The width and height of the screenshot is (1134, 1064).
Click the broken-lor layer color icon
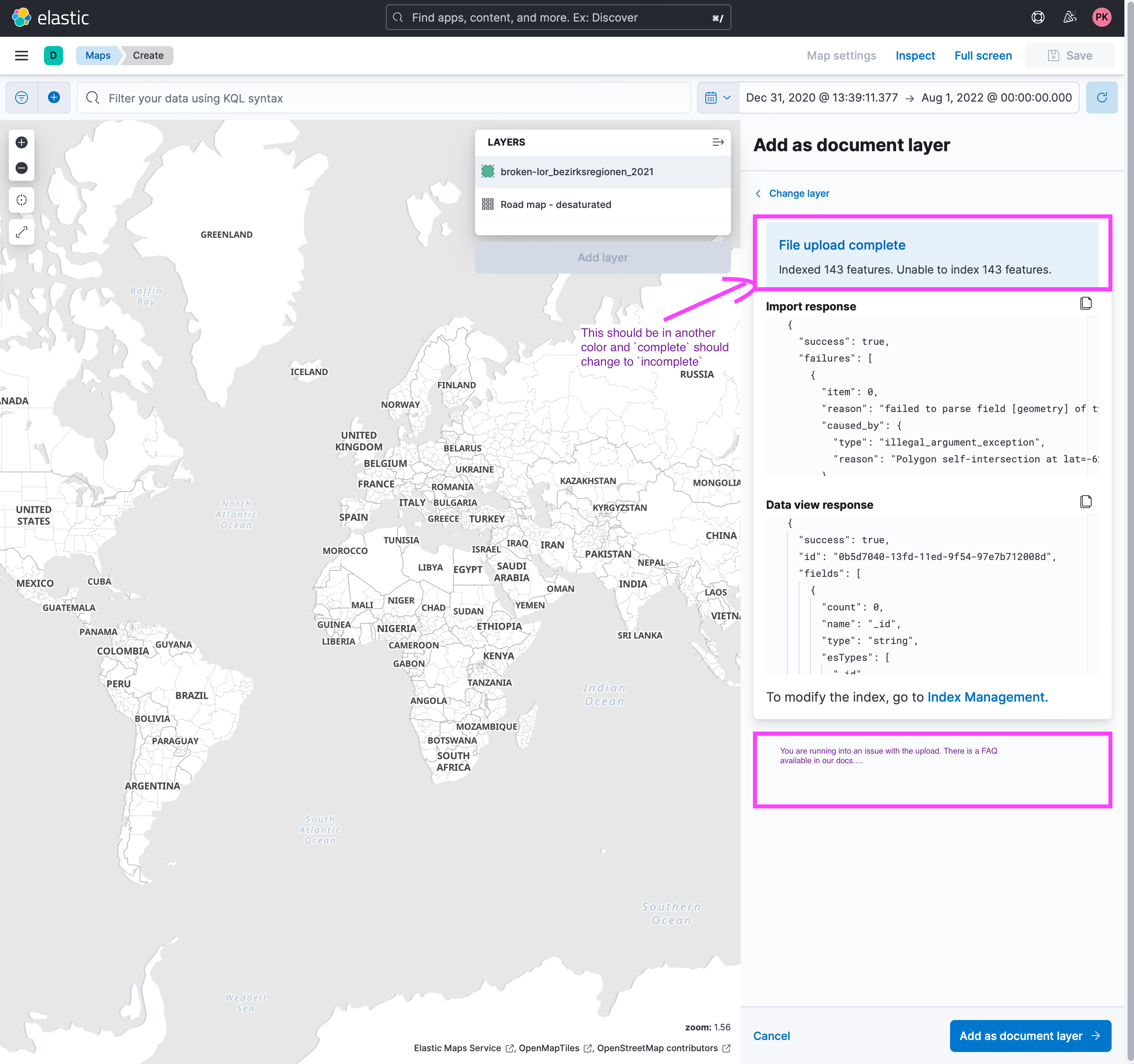tap(488, 172)
